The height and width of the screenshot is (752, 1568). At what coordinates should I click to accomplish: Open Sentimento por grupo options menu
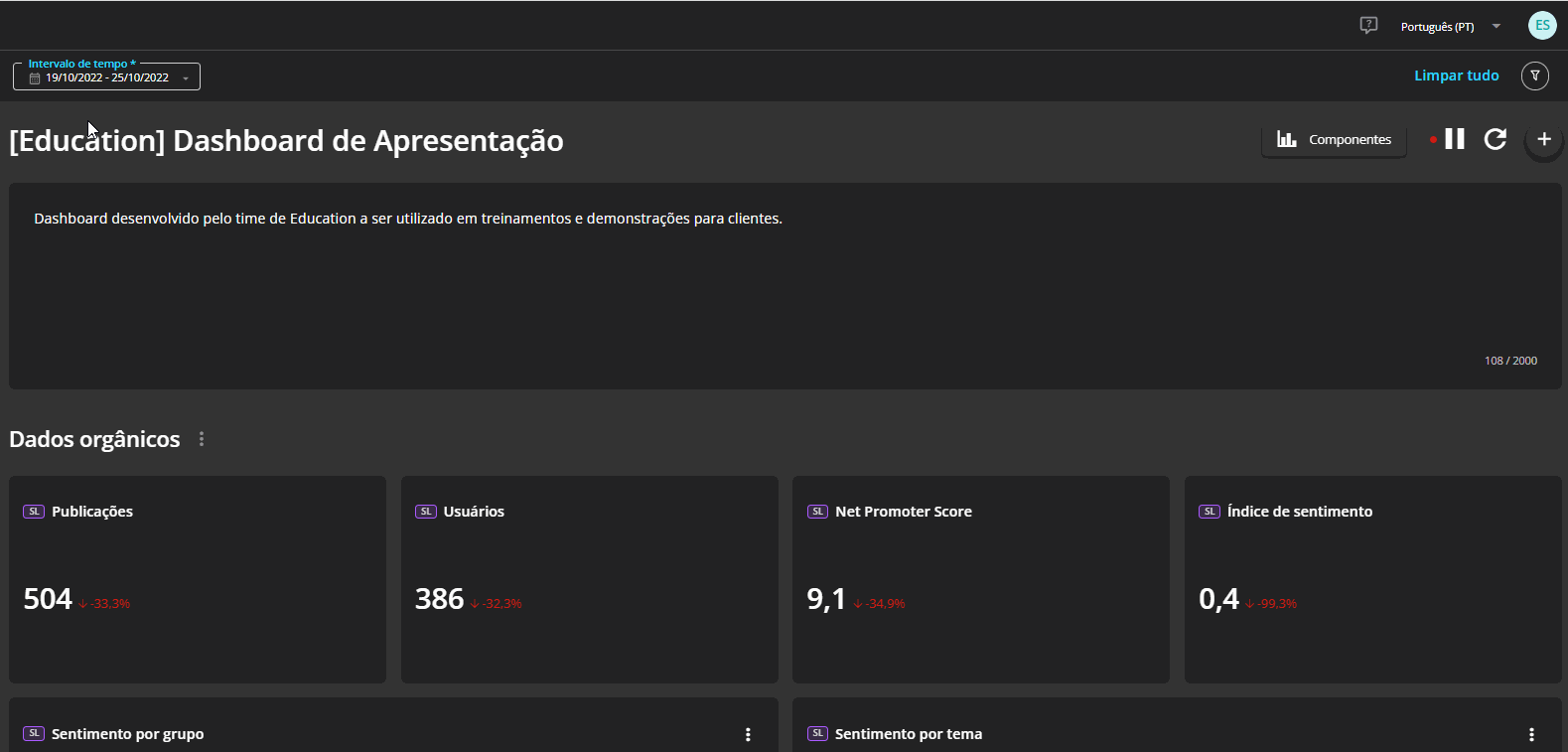(x=748, y=734)
